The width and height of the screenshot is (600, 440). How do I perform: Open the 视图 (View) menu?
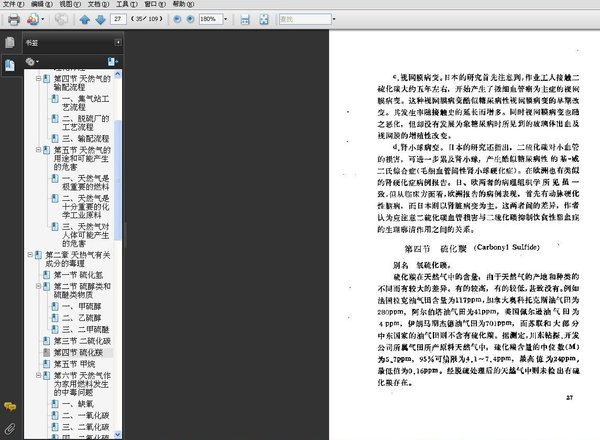pyautogui.click(x=70, y=4)
